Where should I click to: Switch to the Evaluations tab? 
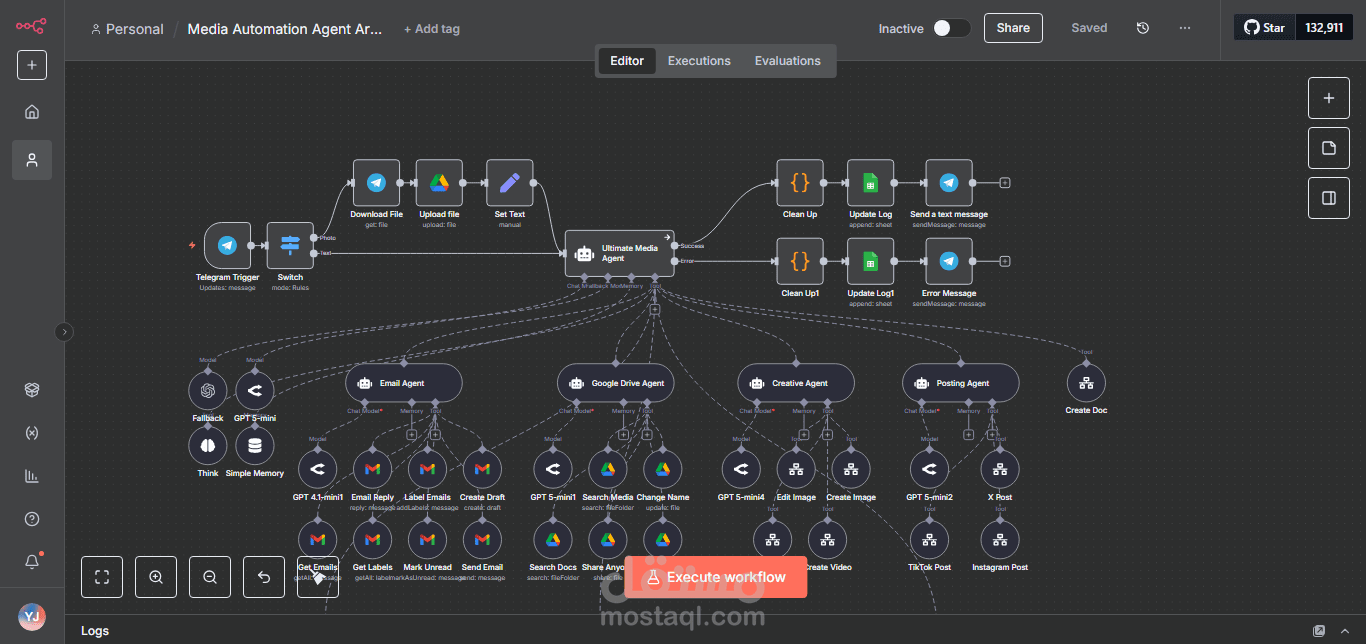(x=787, y=61)
